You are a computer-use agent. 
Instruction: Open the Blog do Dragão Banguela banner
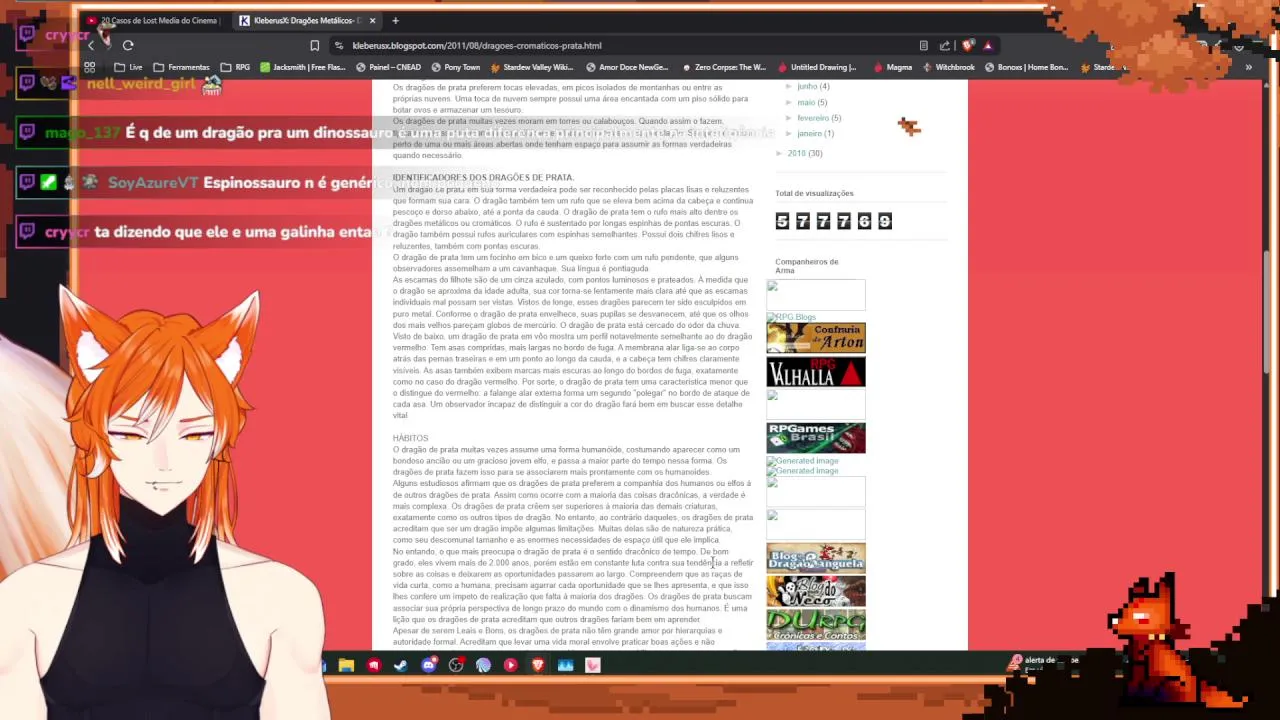(x=816, y=558)
